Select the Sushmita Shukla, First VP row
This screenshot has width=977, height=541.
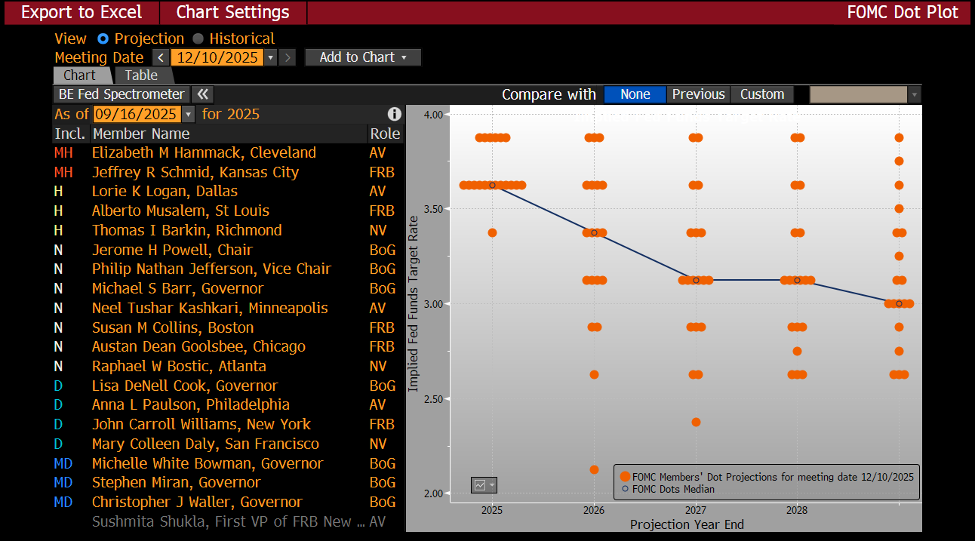(x=228, y=522)
